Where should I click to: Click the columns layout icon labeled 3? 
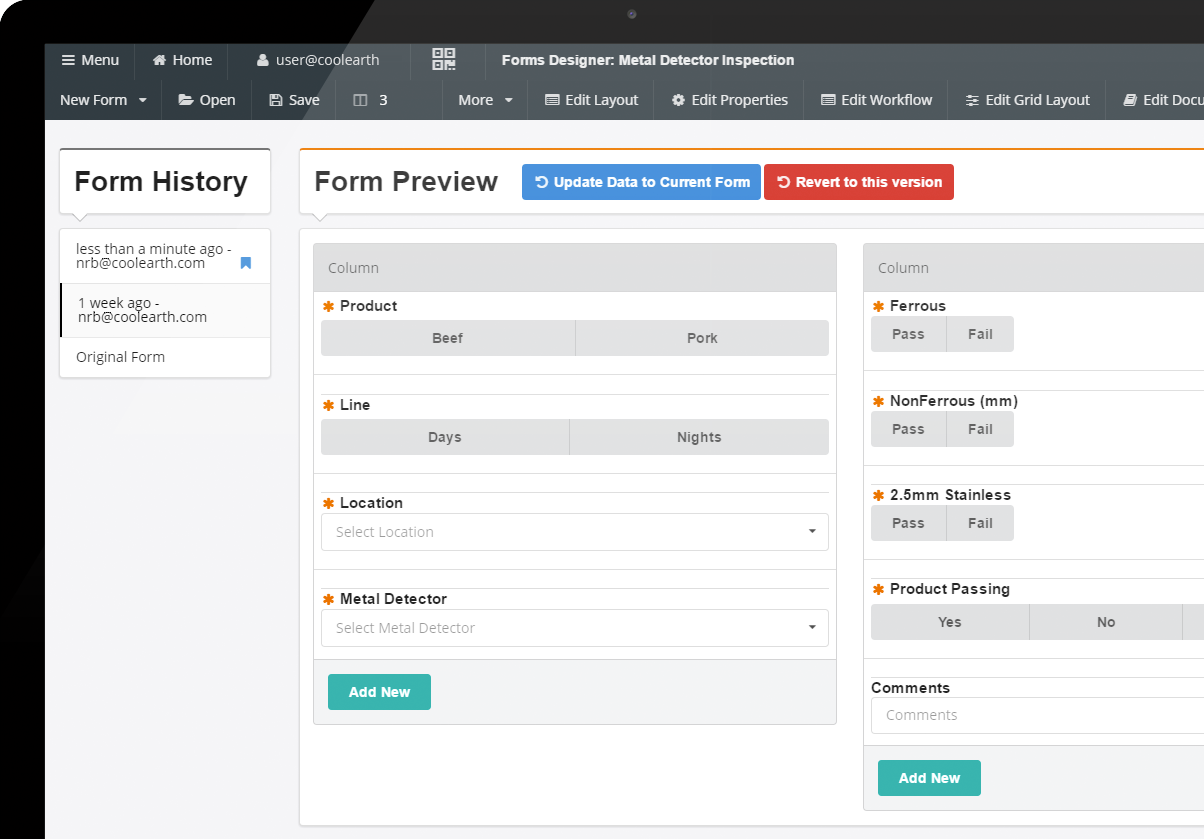[371, 100]
